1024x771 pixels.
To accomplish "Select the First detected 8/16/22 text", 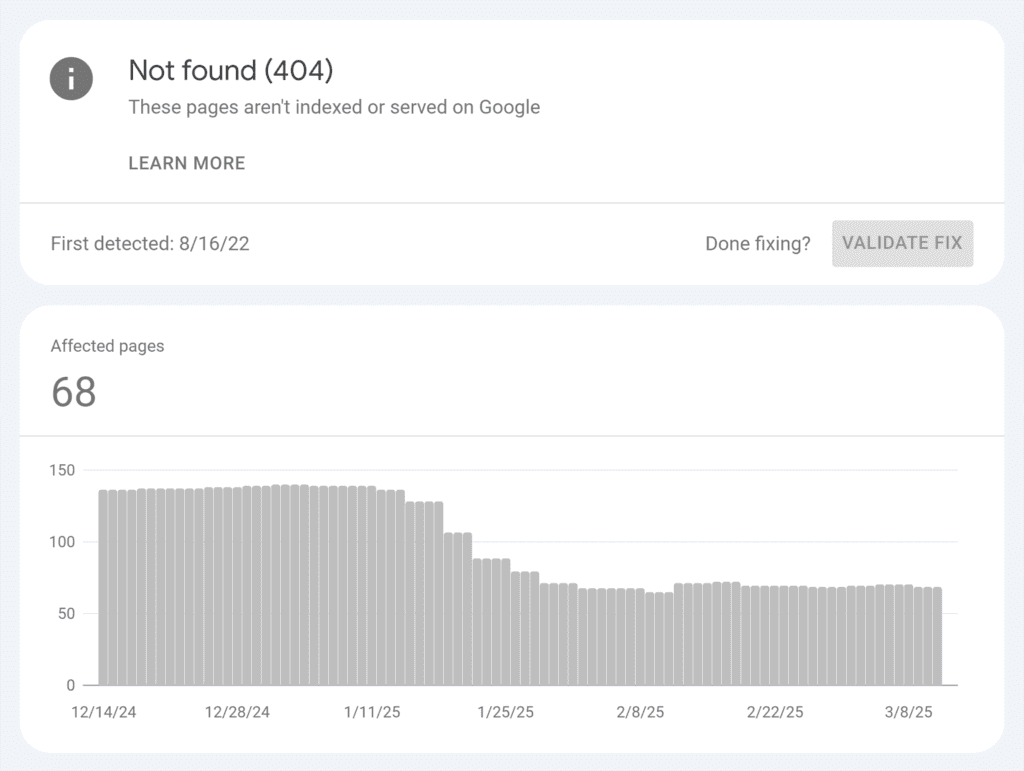I will 150,243.
